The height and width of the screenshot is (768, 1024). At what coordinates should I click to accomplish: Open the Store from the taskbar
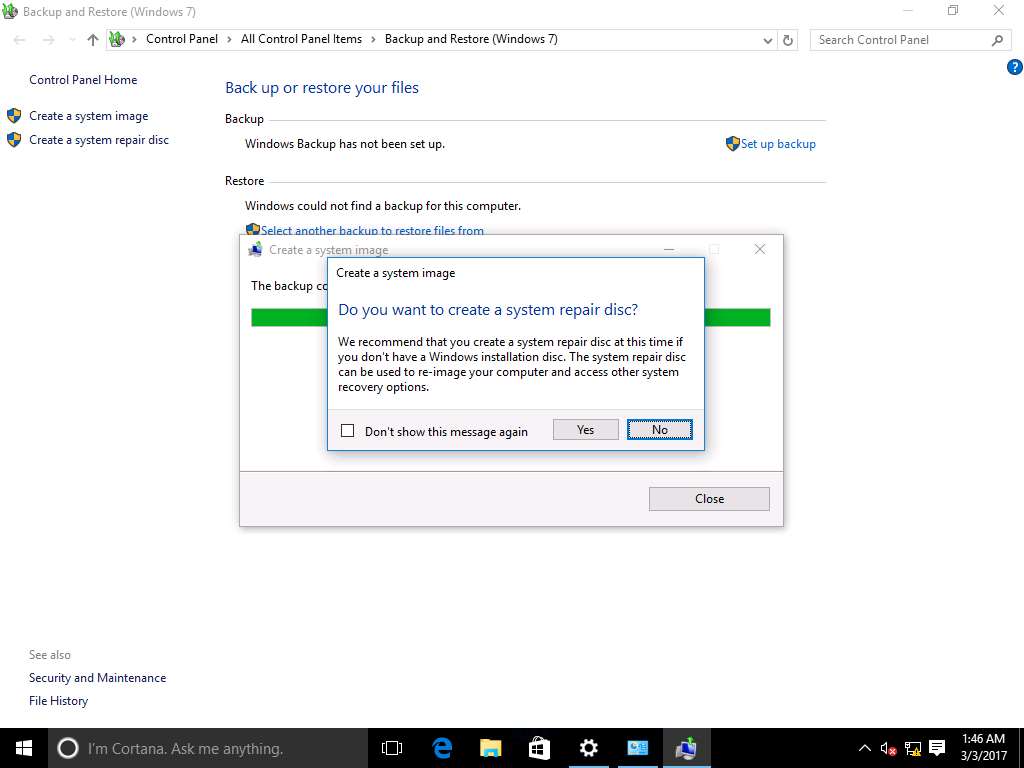tap(539, 748)
